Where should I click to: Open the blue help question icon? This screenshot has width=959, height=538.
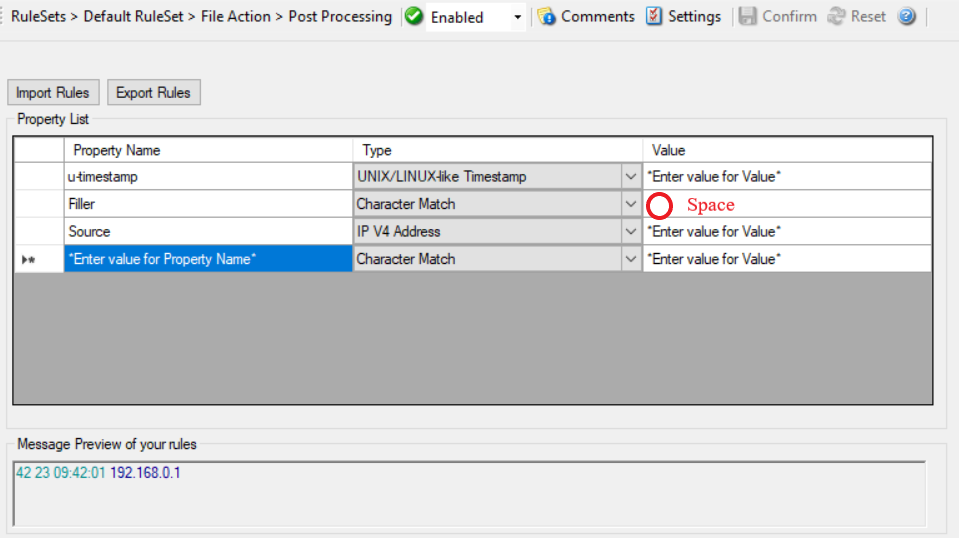tap(906, 17)
